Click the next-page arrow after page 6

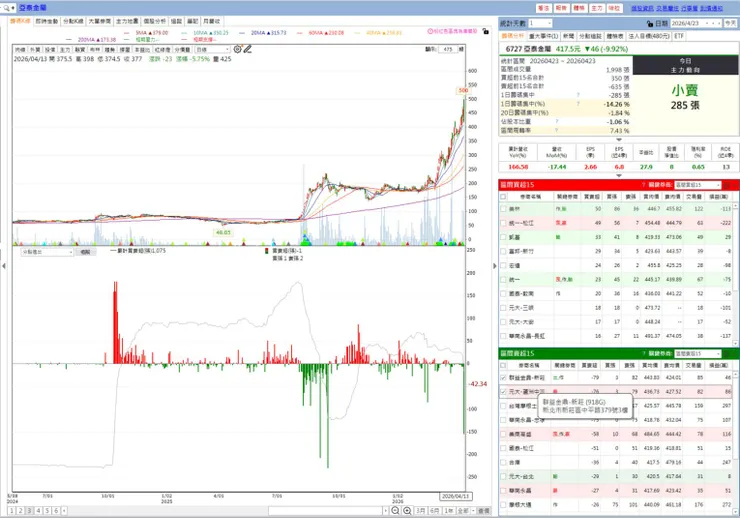pos(64,511)
